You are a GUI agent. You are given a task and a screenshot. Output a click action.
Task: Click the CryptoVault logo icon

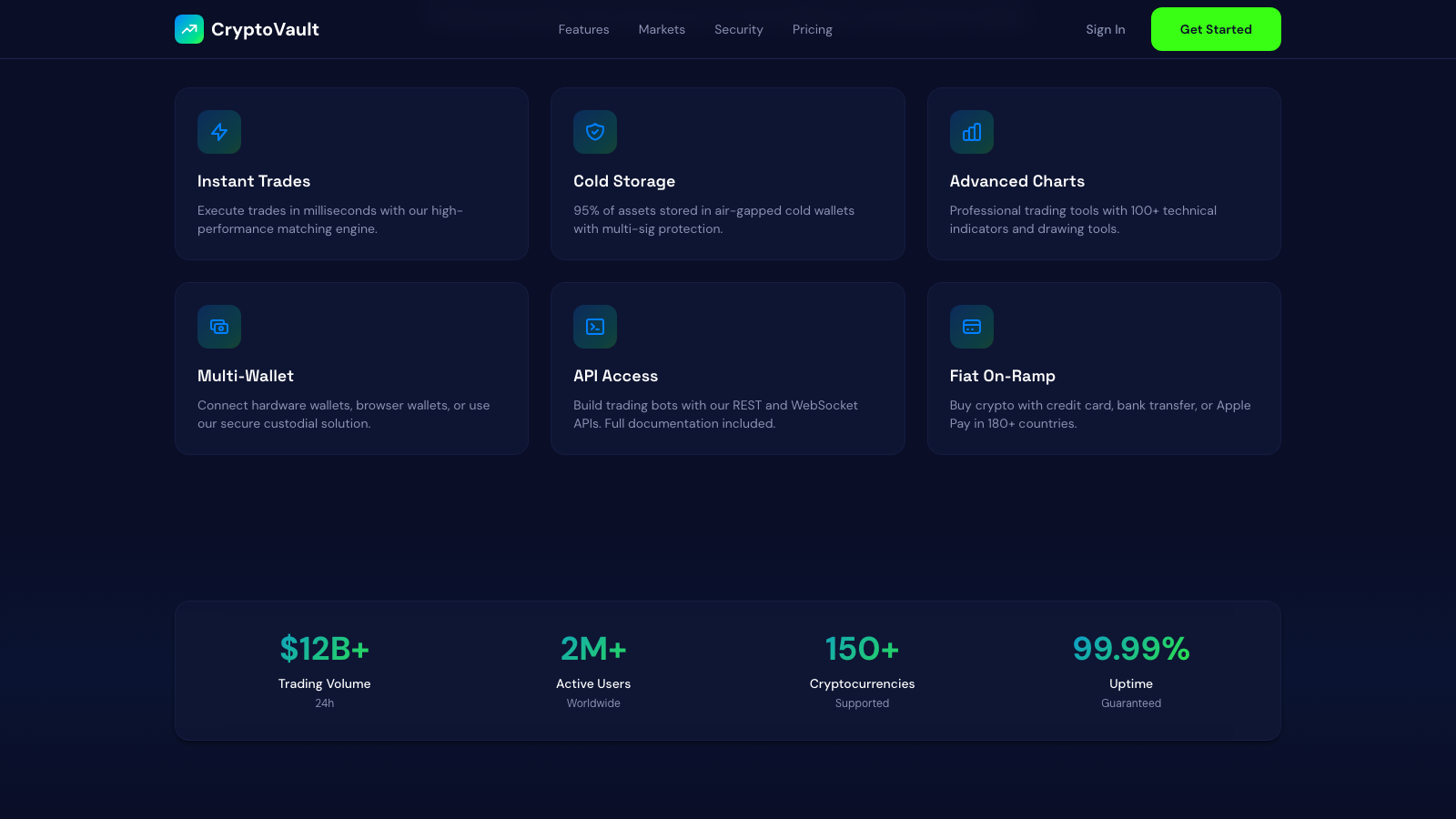pos(189,29)
